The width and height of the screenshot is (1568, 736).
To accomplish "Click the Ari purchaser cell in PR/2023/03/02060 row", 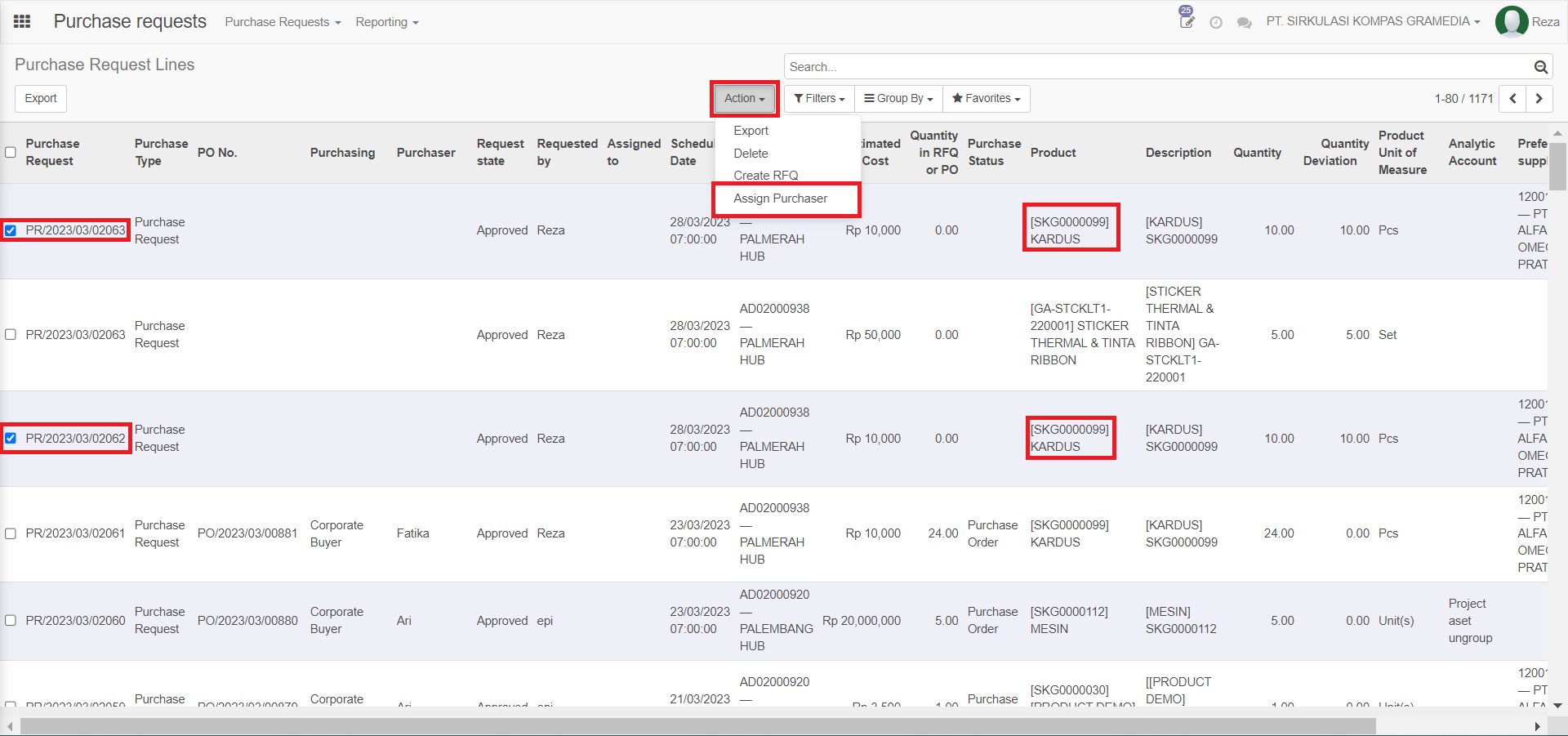I will point(404,621).
